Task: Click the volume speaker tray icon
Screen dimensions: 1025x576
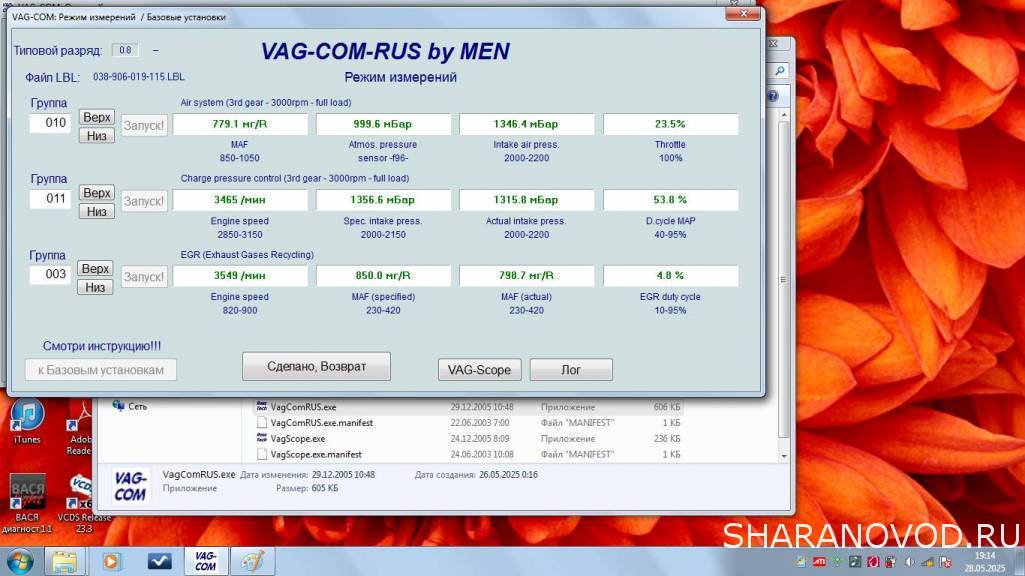Action: pos(911,561)
